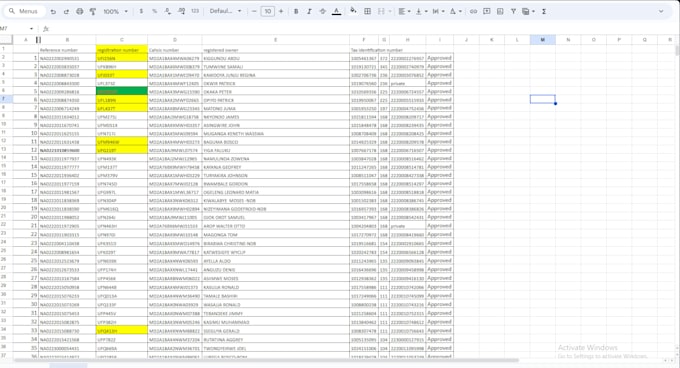Open horizontal align dropdown

pos(404,11)
